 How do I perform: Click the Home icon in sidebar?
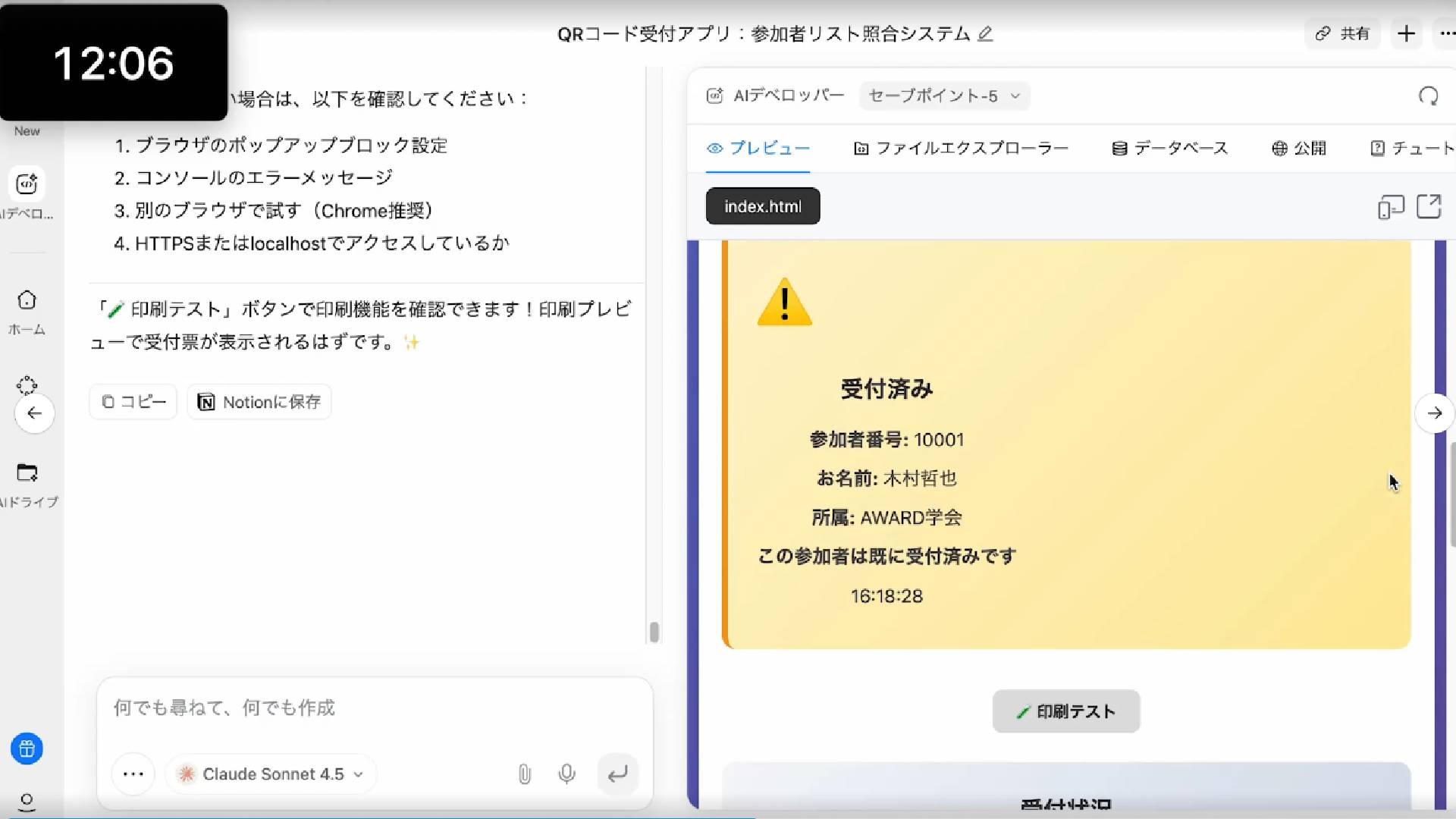coord(27,301)
